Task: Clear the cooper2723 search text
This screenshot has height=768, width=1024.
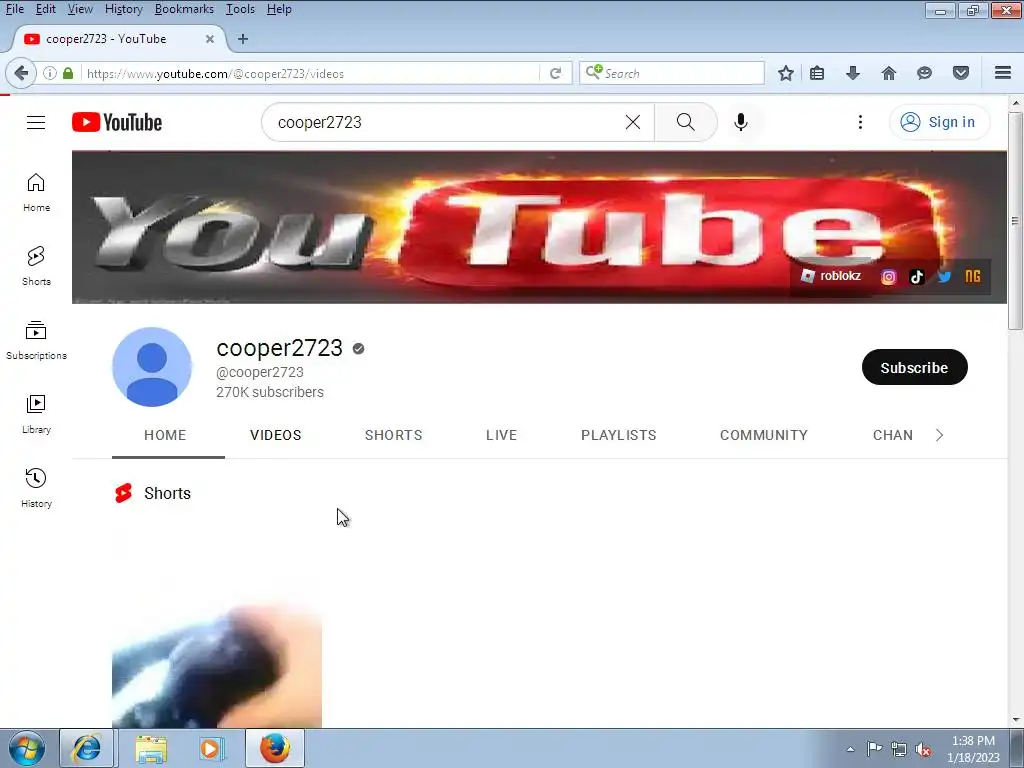Action: (x=632, y=122)
